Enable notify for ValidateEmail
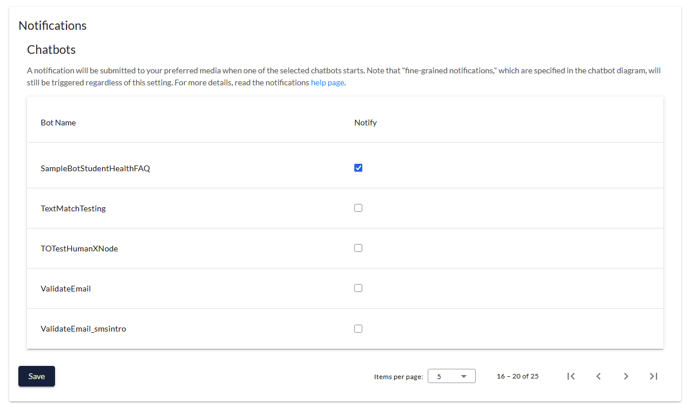The height and width of the screenshot is (410, 688). point(358,288)
